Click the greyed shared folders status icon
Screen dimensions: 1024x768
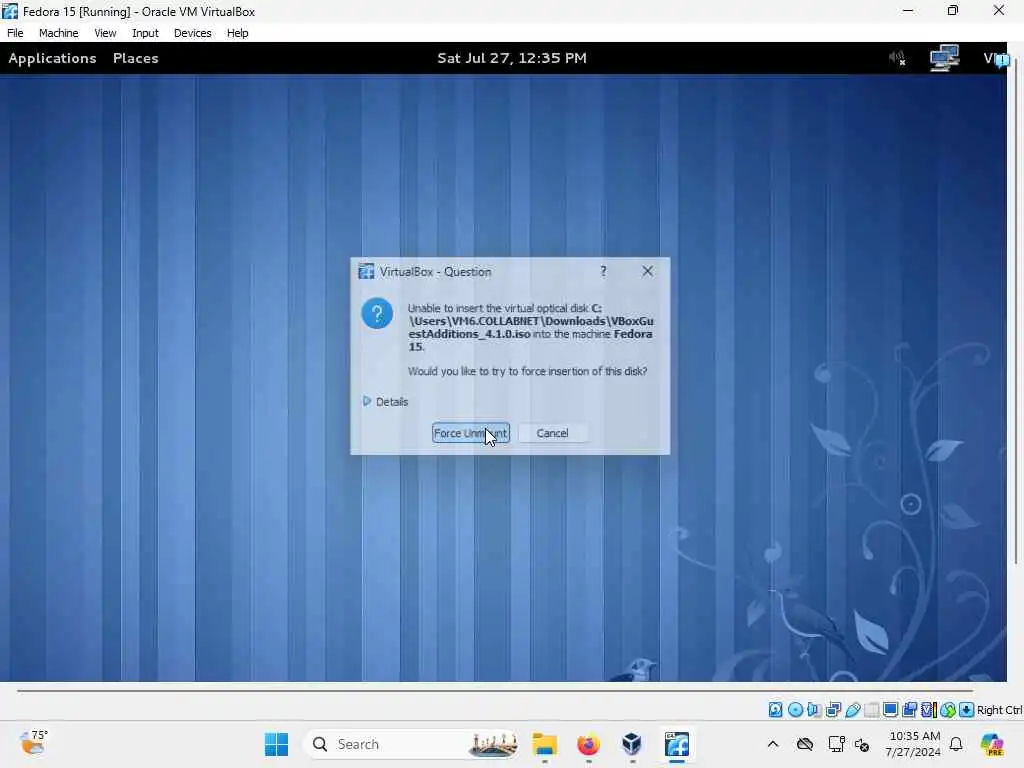coord(871,710)
